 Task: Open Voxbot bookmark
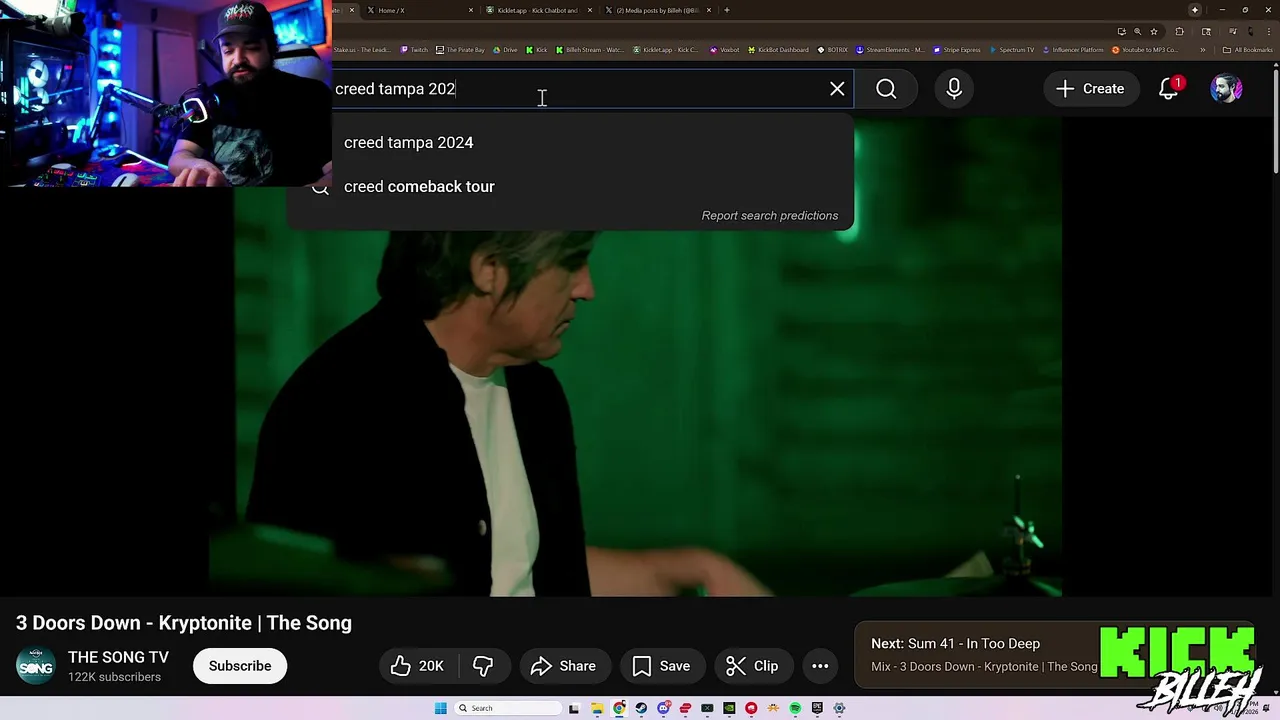pos(725,50)
